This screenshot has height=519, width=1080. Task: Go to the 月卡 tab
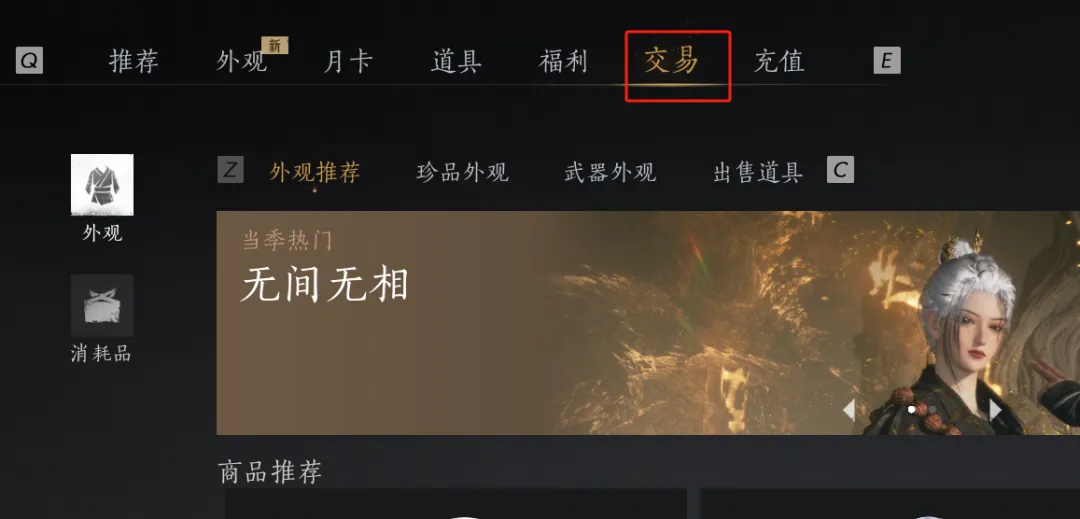tap(348, 61)
